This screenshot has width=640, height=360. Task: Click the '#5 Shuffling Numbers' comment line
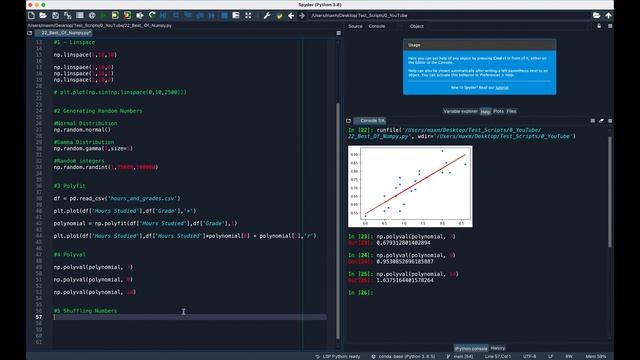85,311
